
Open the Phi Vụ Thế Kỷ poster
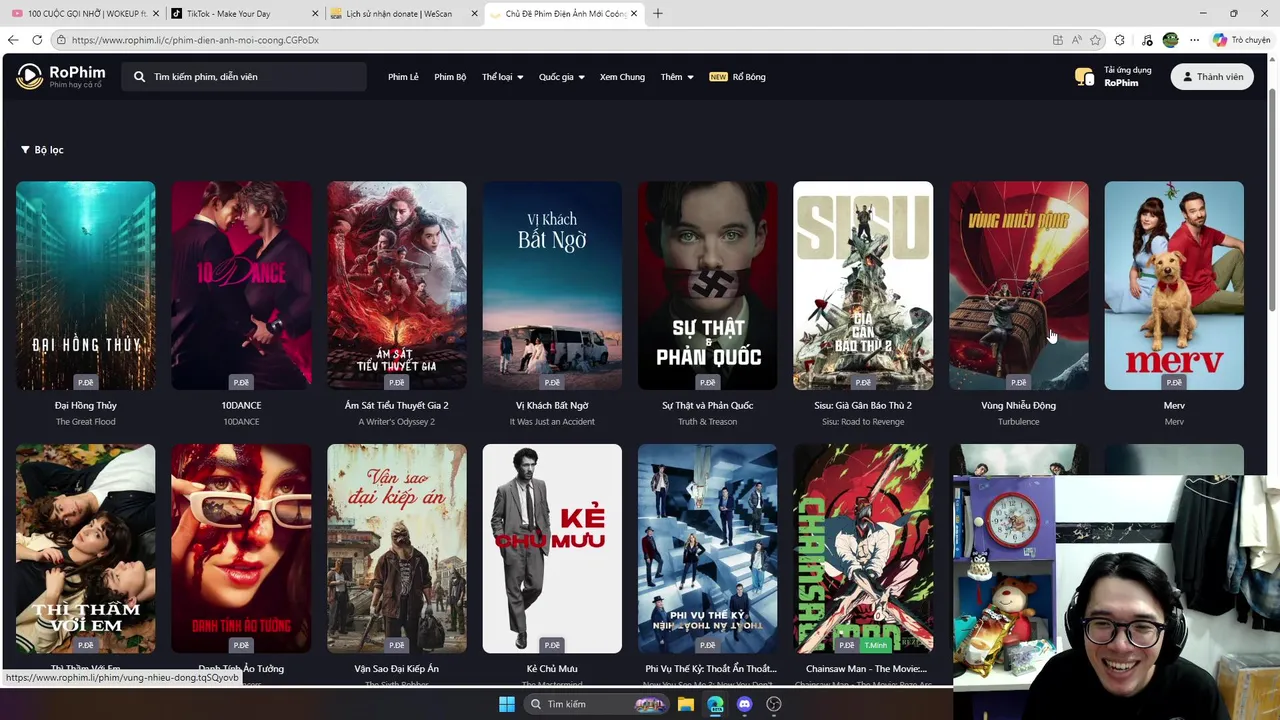tap(708, 548)
